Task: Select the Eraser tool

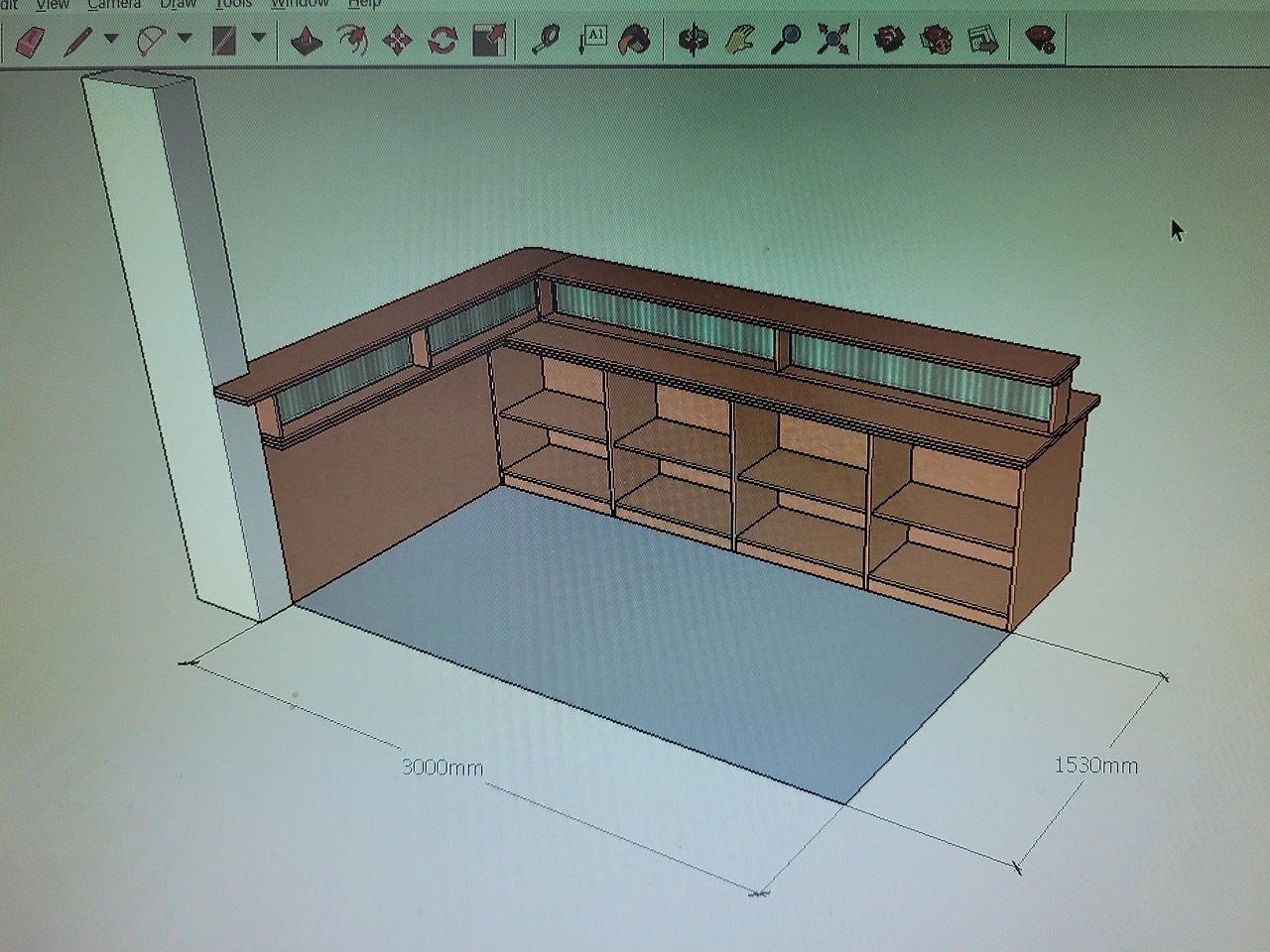Action: click(x=30, y=41)
